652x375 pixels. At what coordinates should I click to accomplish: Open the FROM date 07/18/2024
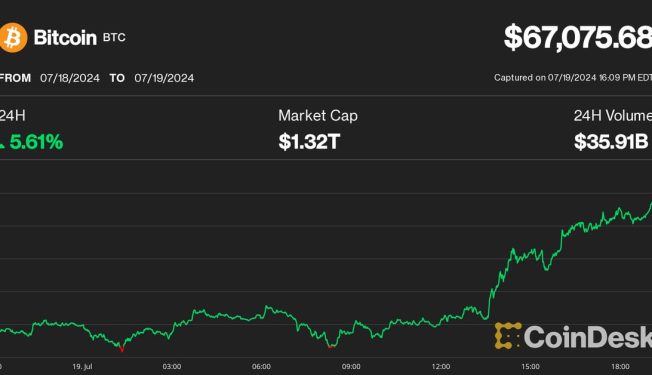(x=70, y=78)
